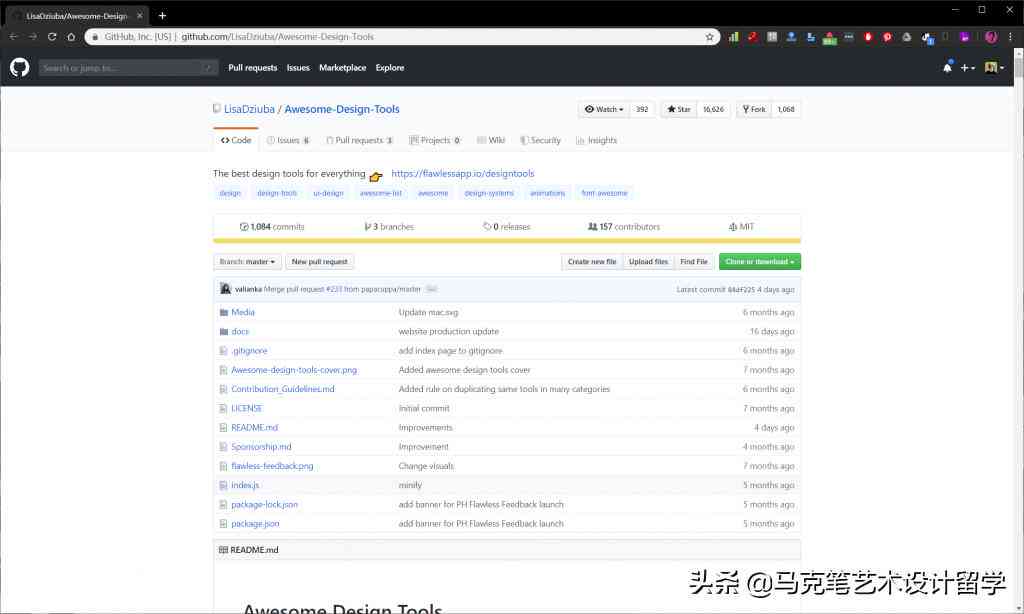Open the package.json file
1024x614 pixels.
pyautogui.click(x=255, y=523)
